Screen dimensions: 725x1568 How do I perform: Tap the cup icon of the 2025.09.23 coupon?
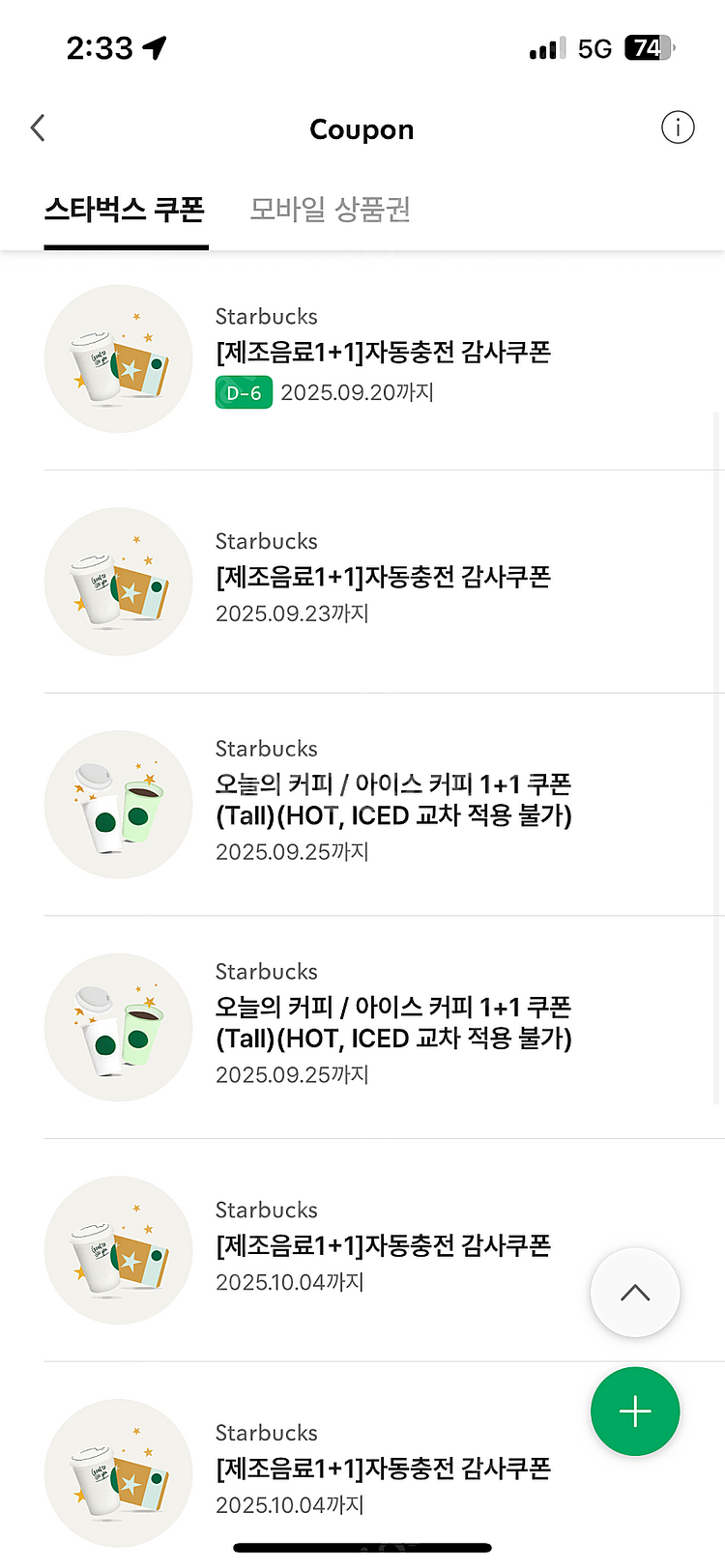[119, 582]
